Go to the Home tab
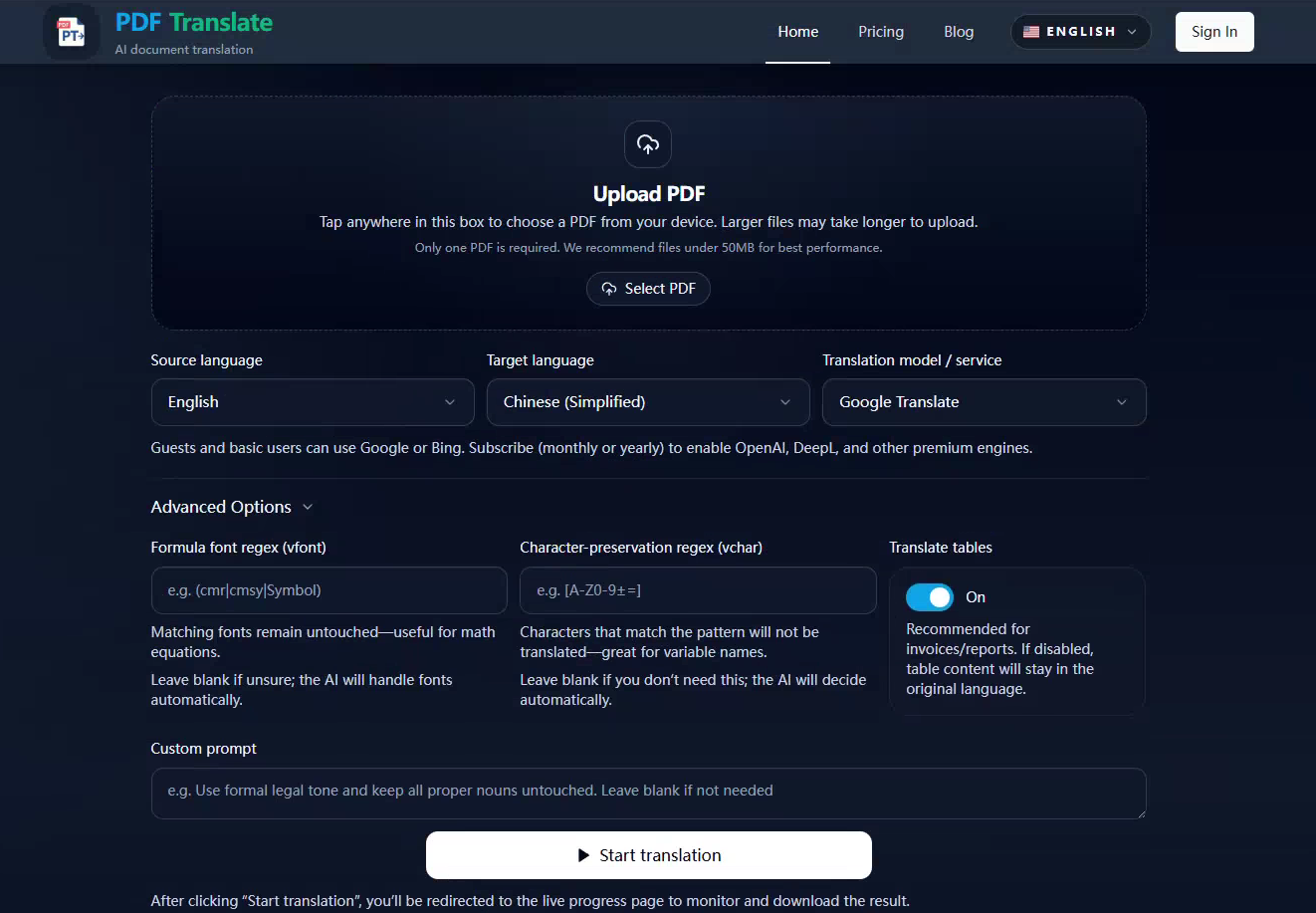The image size is (1316, 913). point(797,32)
